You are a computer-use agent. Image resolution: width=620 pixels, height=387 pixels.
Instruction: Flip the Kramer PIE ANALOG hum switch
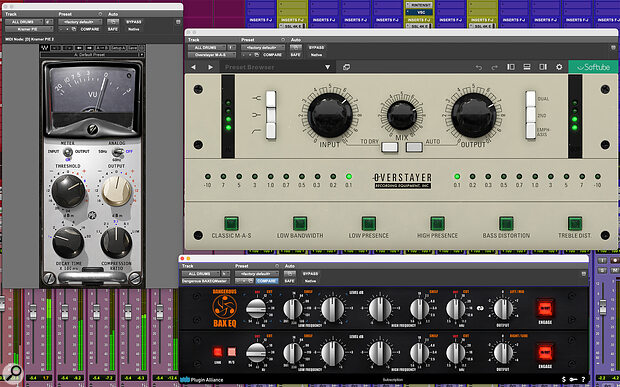click(x=117, y=152)
